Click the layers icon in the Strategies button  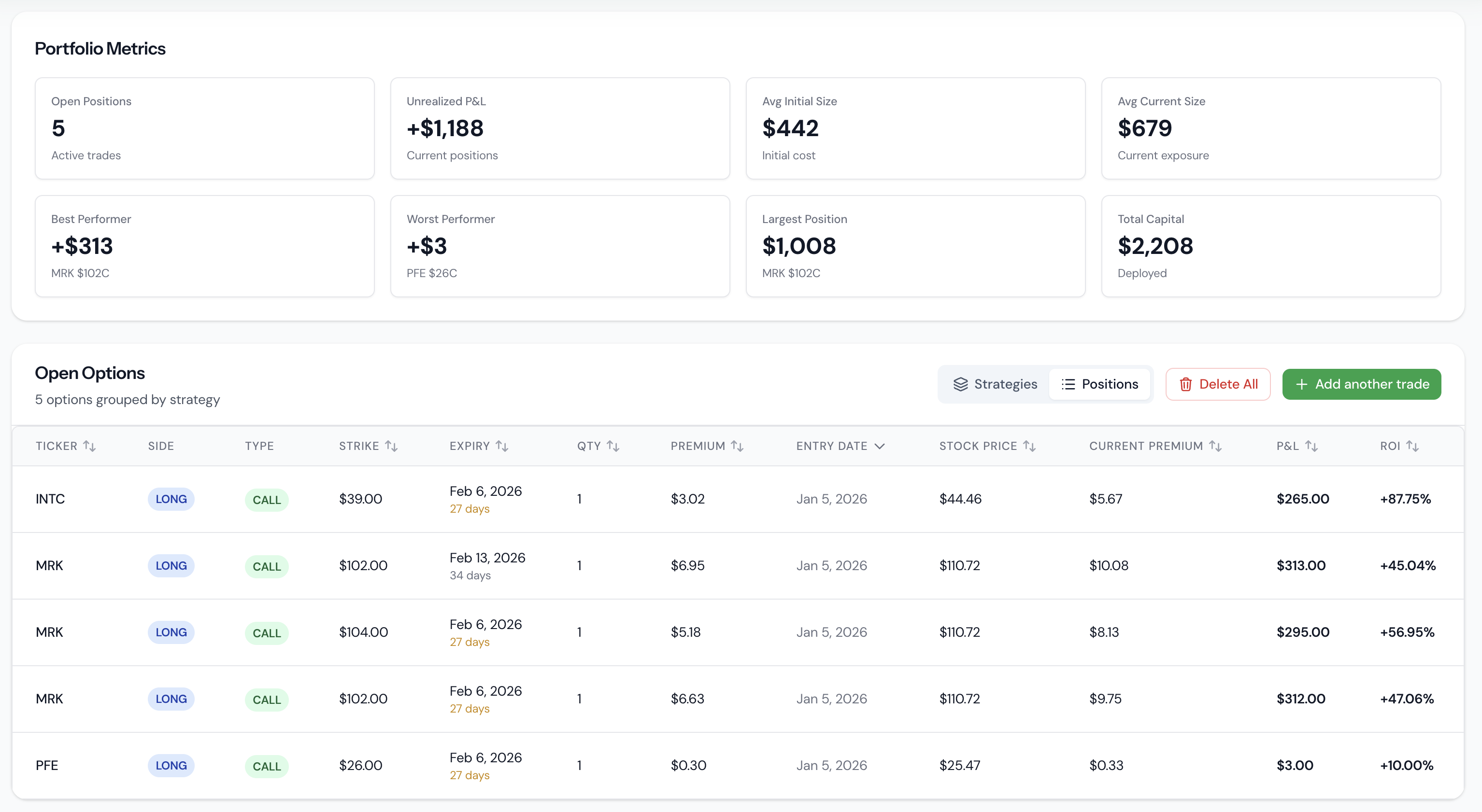click(x=961, y=384)
